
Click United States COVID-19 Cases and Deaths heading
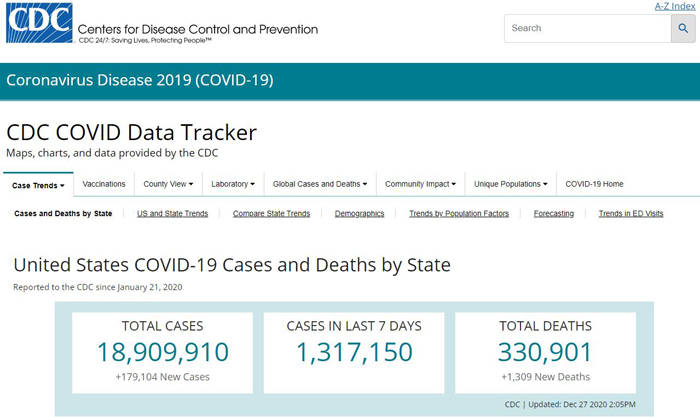pos(232,265)
